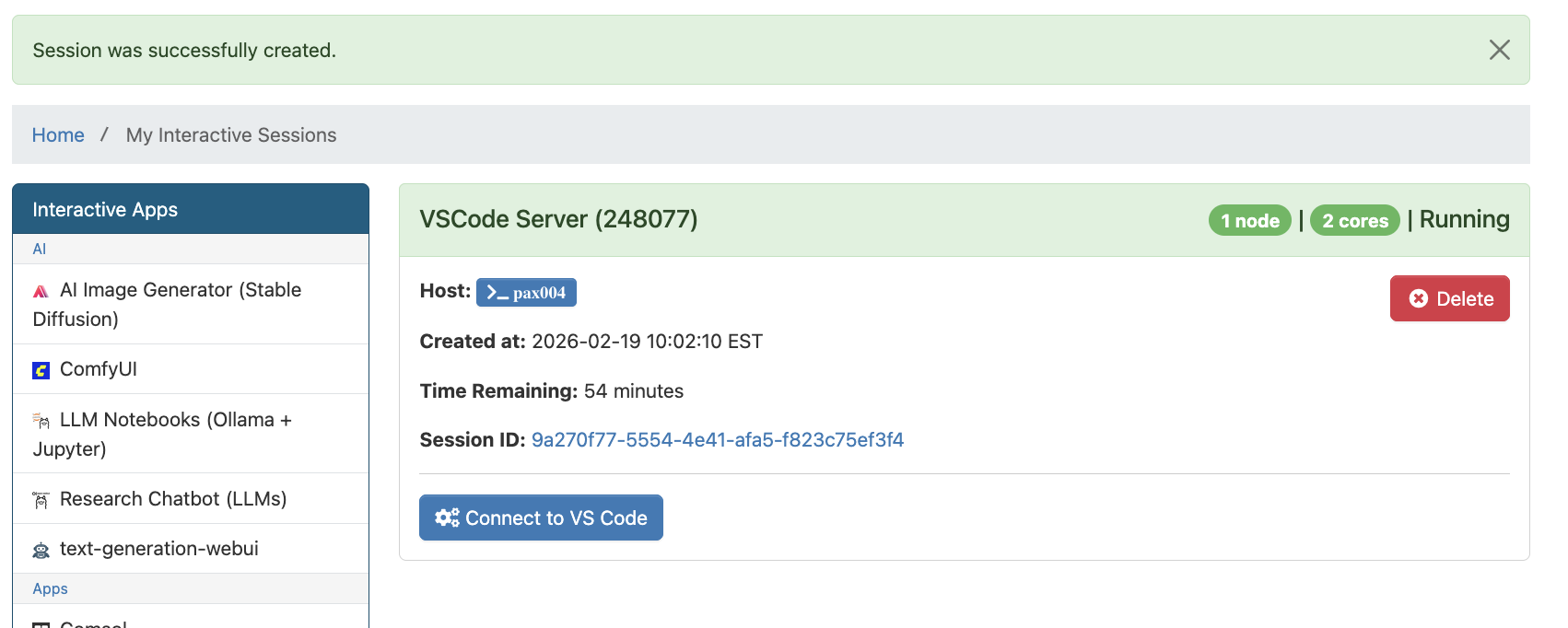Click the LLM Notebooks app icon
The image size is (1568, 628).
pyautogui.click(x=41, y=421)
